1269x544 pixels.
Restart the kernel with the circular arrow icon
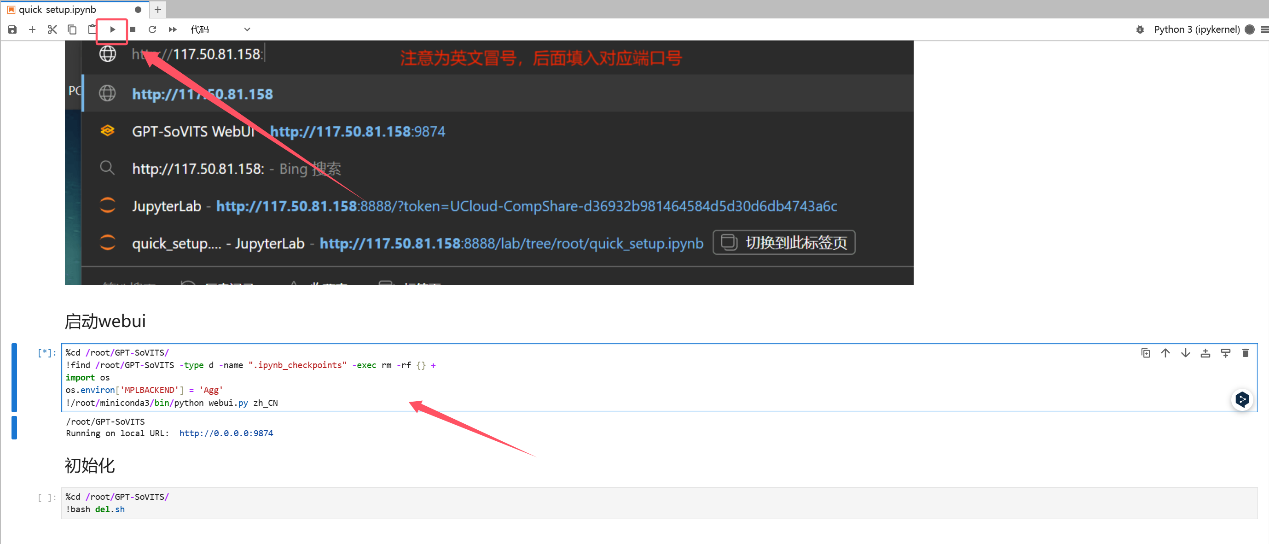click(152, 30)
